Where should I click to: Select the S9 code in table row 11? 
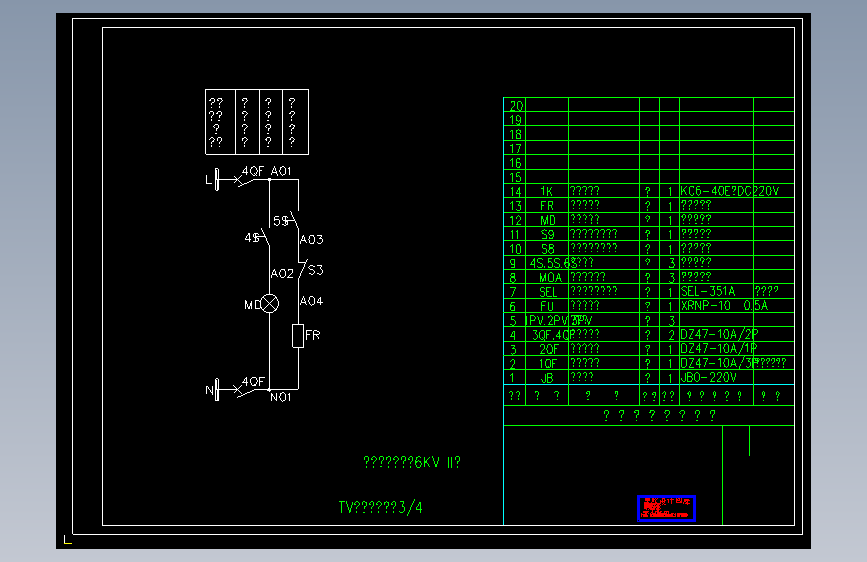tap(547, 235)
